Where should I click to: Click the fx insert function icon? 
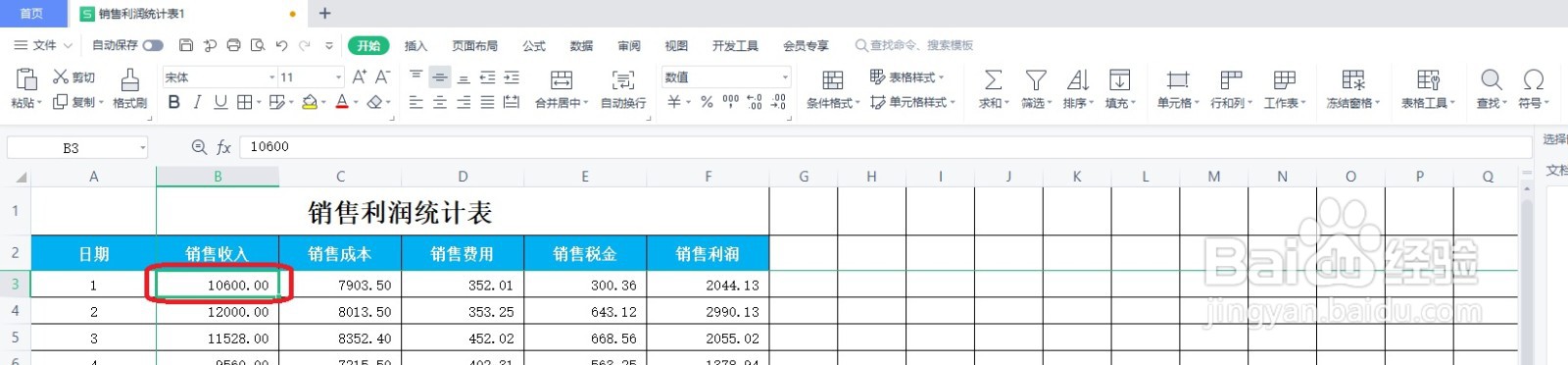click(x=223, y=147)
